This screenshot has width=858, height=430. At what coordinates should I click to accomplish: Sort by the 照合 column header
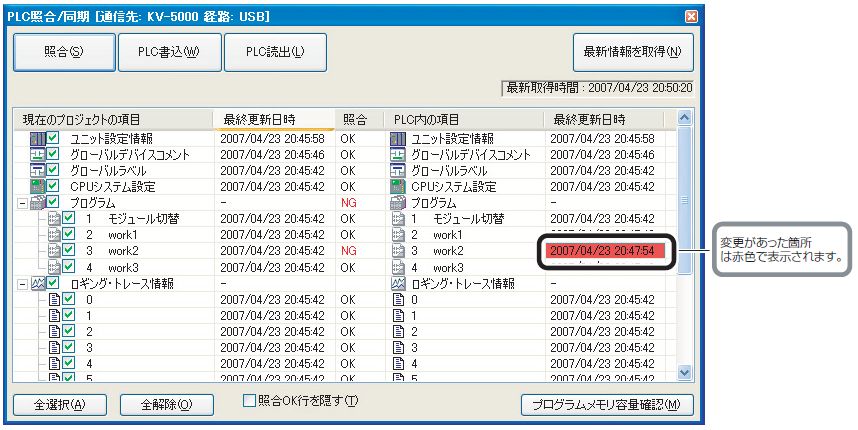[355, 119]
